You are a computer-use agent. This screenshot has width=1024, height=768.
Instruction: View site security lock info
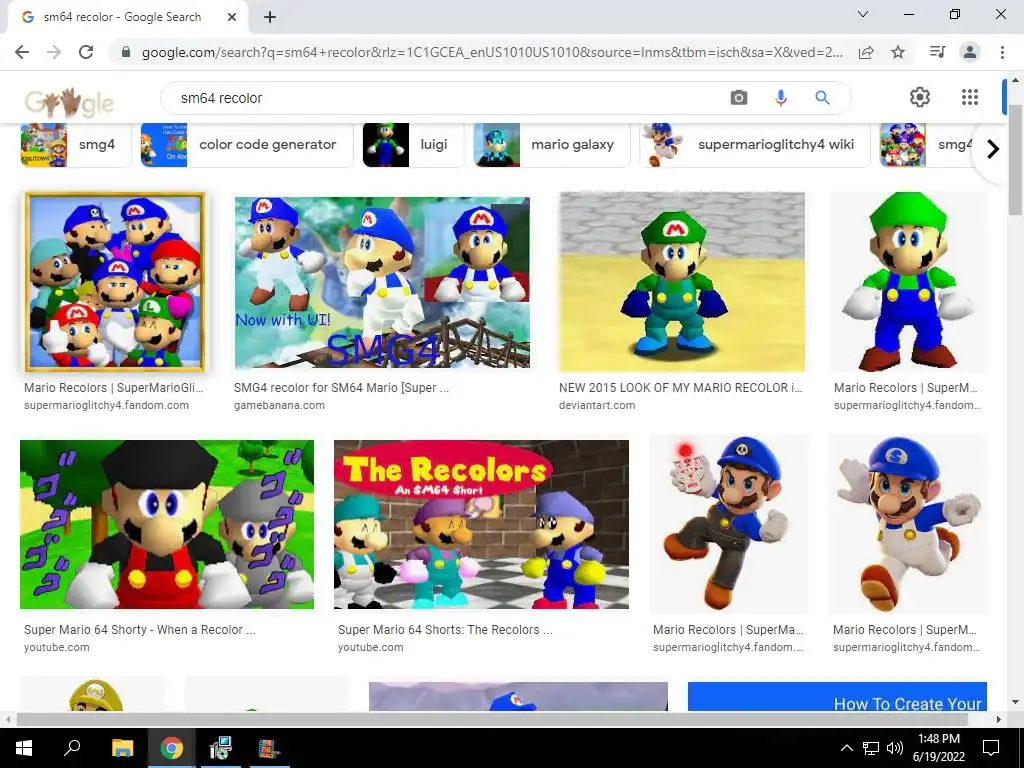click(x=126, y=52)
